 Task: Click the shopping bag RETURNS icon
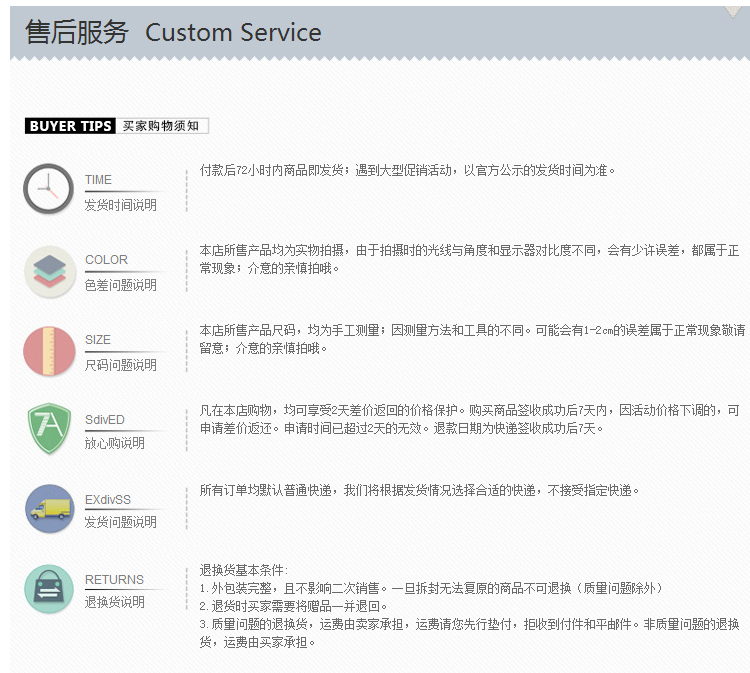click(49, 589)
